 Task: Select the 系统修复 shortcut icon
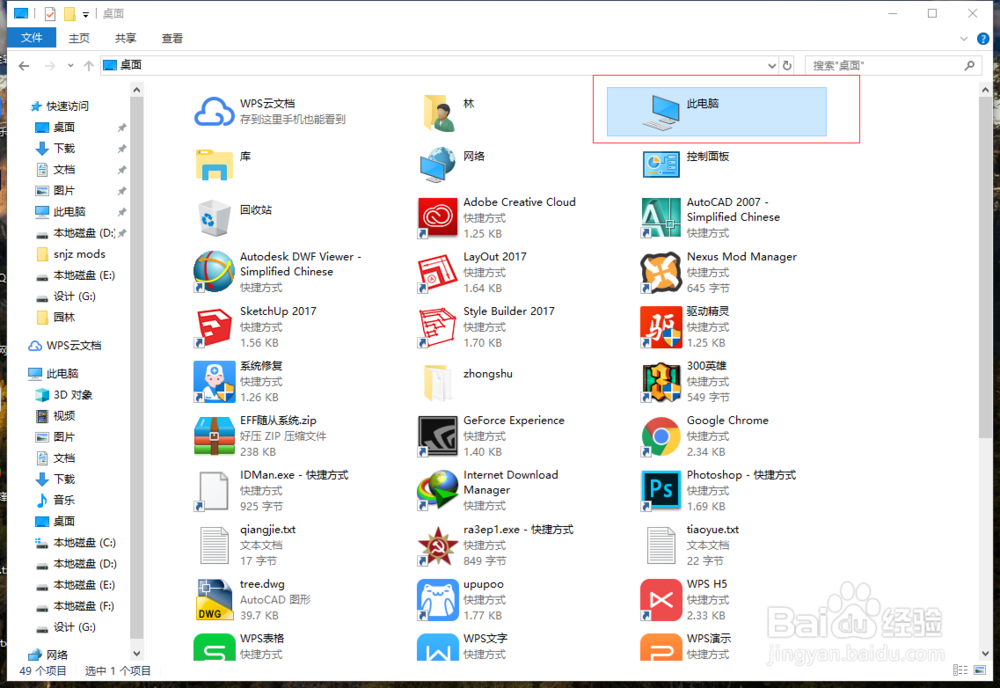tap(214, 381)
